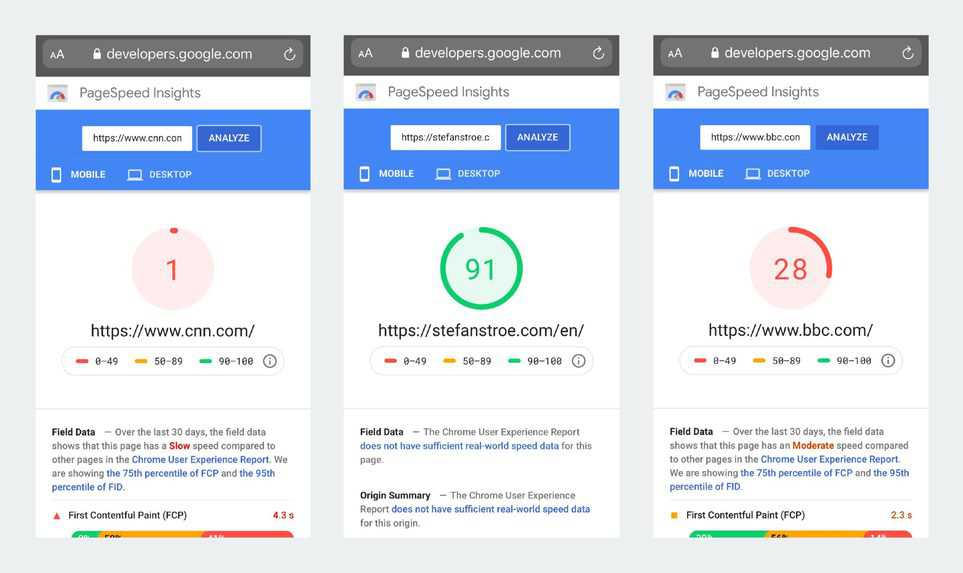Open the Chrome User Experience Report link in the CNN field data

[200, 459]
